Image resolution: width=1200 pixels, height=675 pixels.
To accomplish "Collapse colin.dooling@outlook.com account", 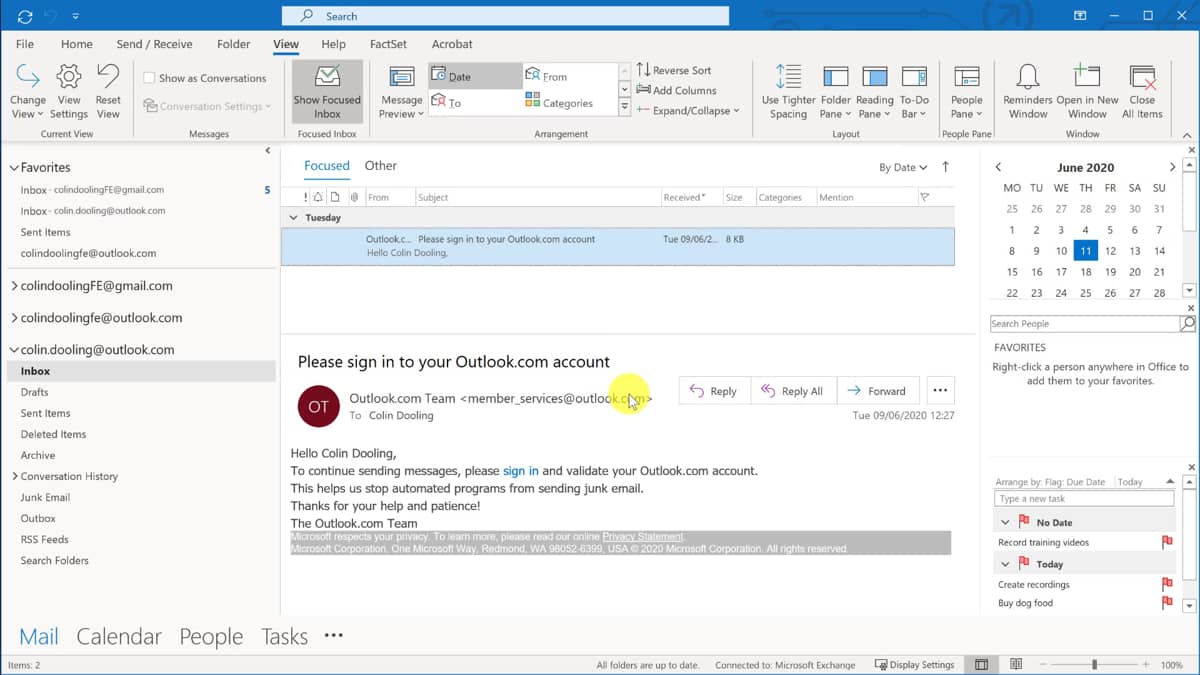I will (x=13, y=350).
